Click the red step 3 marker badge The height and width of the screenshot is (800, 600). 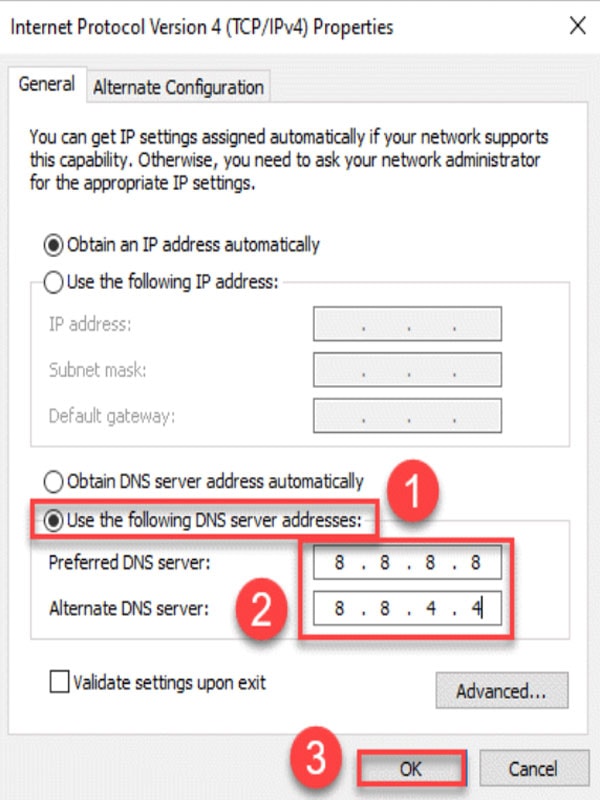[316, 758]
